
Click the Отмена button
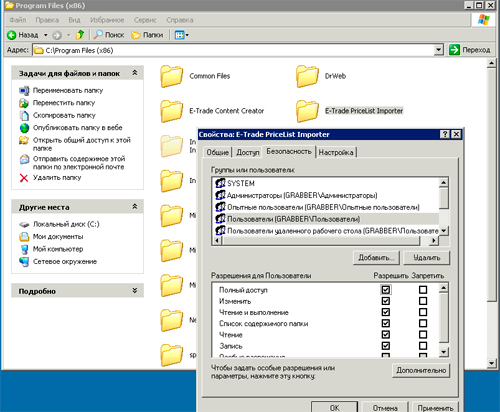coord(385,407)
